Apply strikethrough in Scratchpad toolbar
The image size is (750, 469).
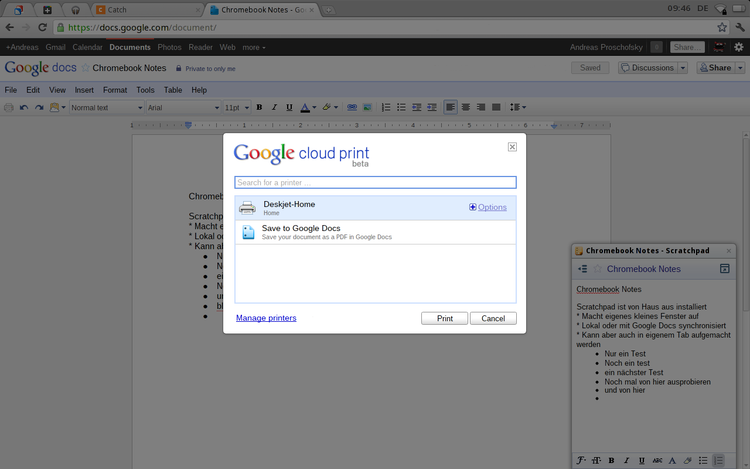point(657,460)
